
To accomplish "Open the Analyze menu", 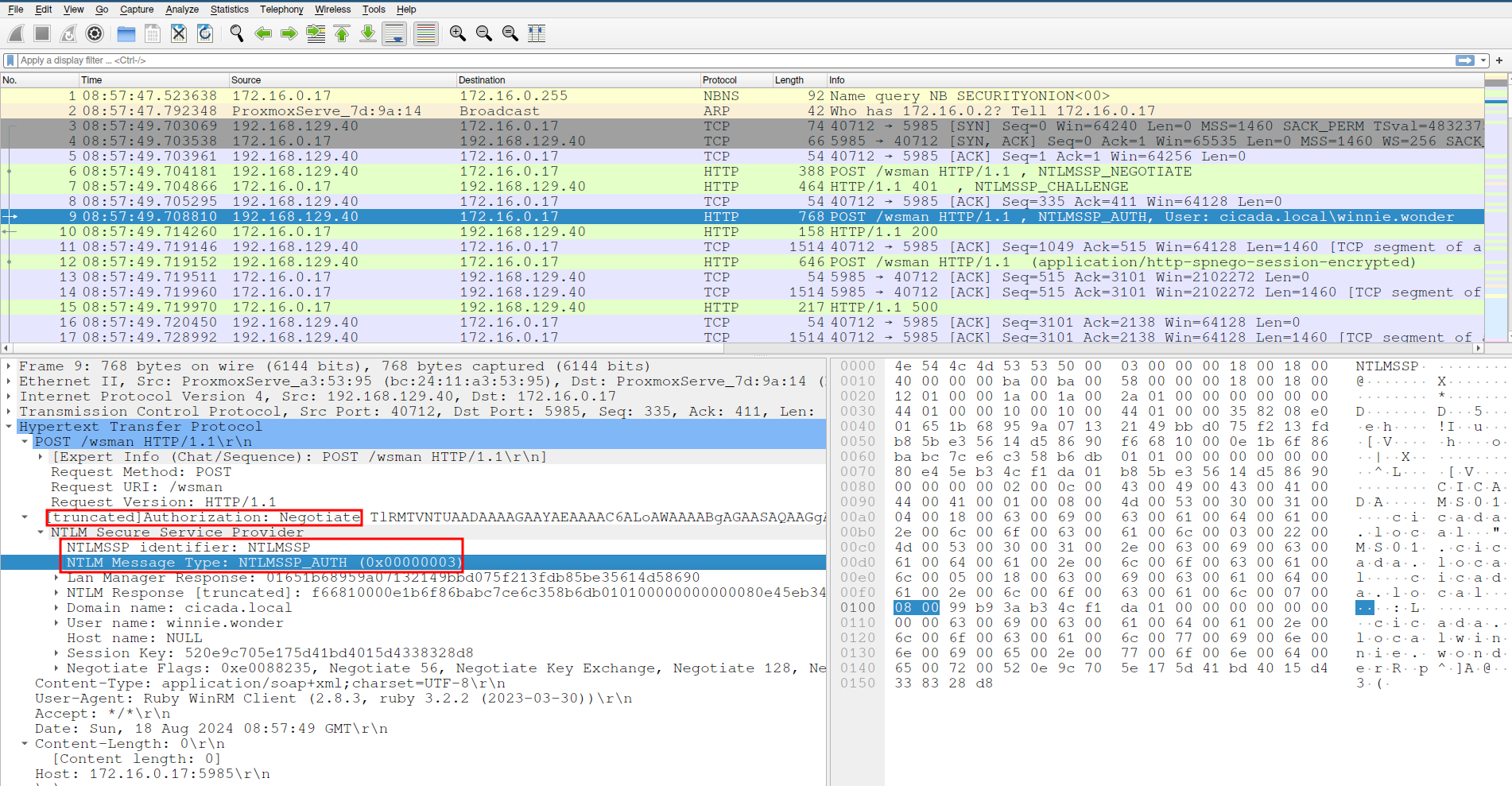I will (182, 10).
